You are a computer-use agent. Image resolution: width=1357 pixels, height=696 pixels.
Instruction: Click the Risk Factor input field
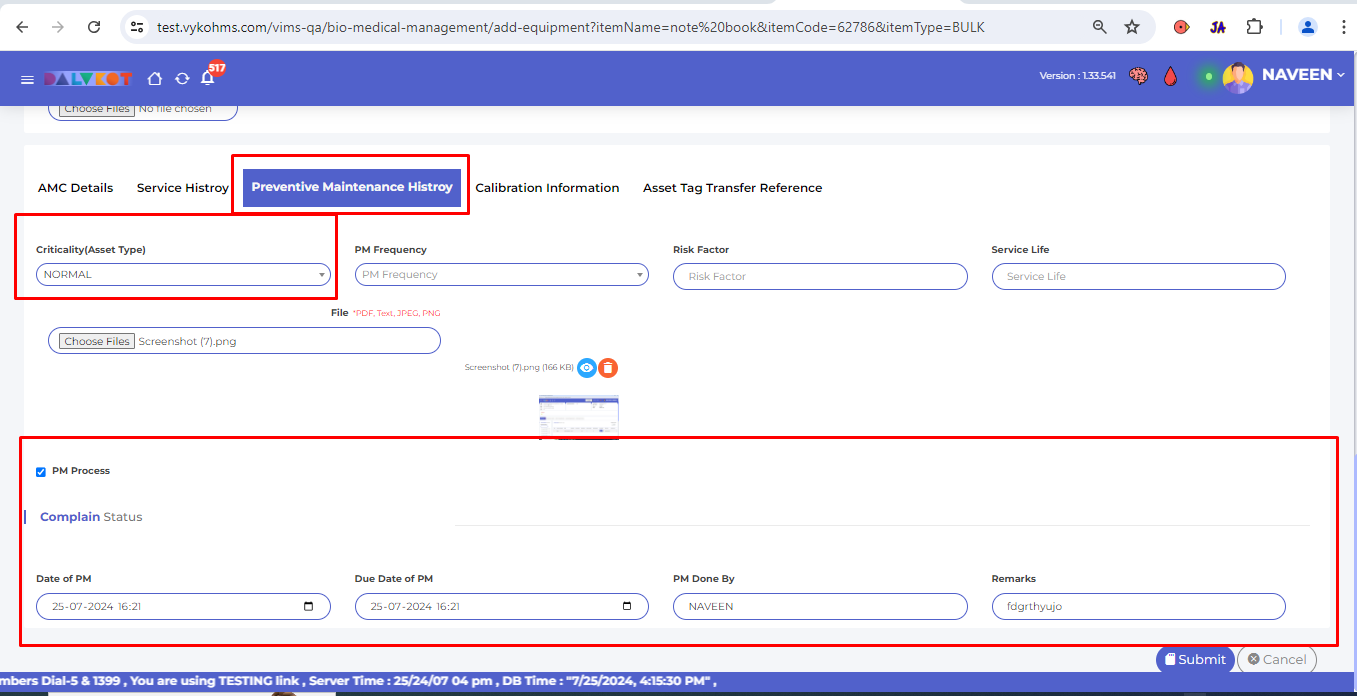pyautogui.click(x=820, y=277)
